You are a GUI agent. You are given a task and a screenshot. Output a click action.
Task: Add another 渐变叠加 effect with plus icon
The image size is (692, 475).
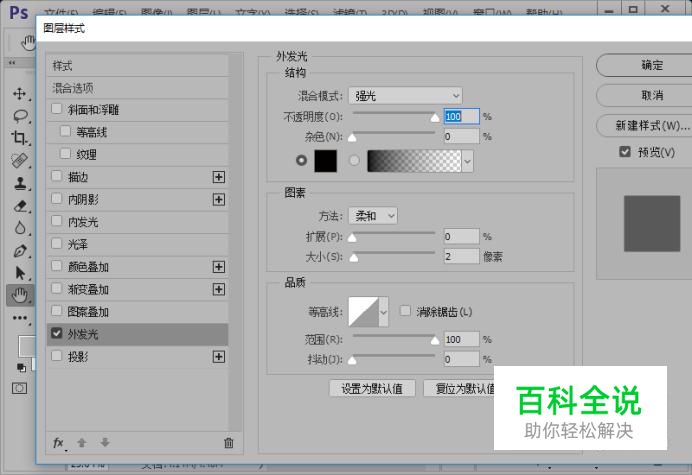(219, 289)
